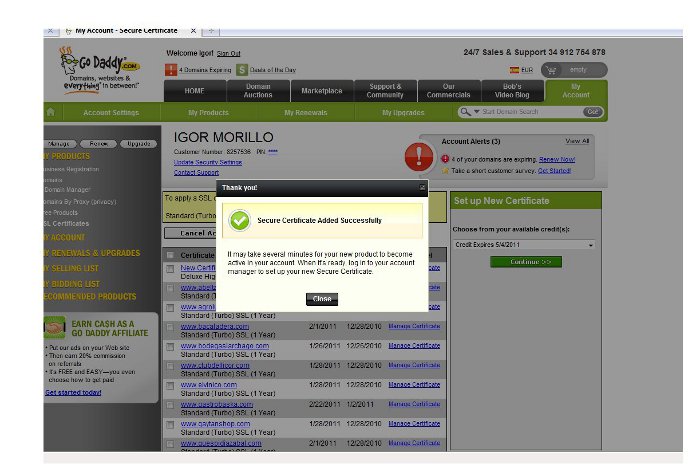This screenshot has width=700, height=464.
Task: Click the large red Account Alerts exclamation icon
Action: 418,156
